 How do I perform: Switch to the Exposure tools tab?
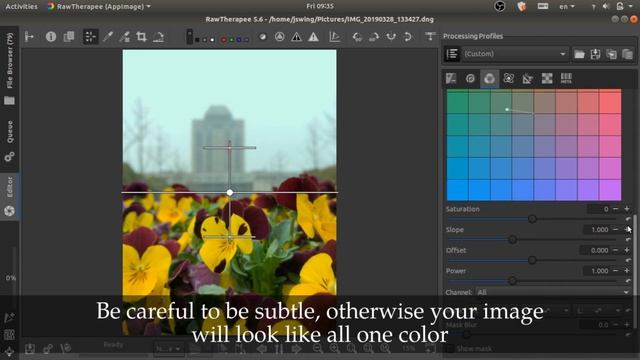pyautogui.click(x=451, y=78)
